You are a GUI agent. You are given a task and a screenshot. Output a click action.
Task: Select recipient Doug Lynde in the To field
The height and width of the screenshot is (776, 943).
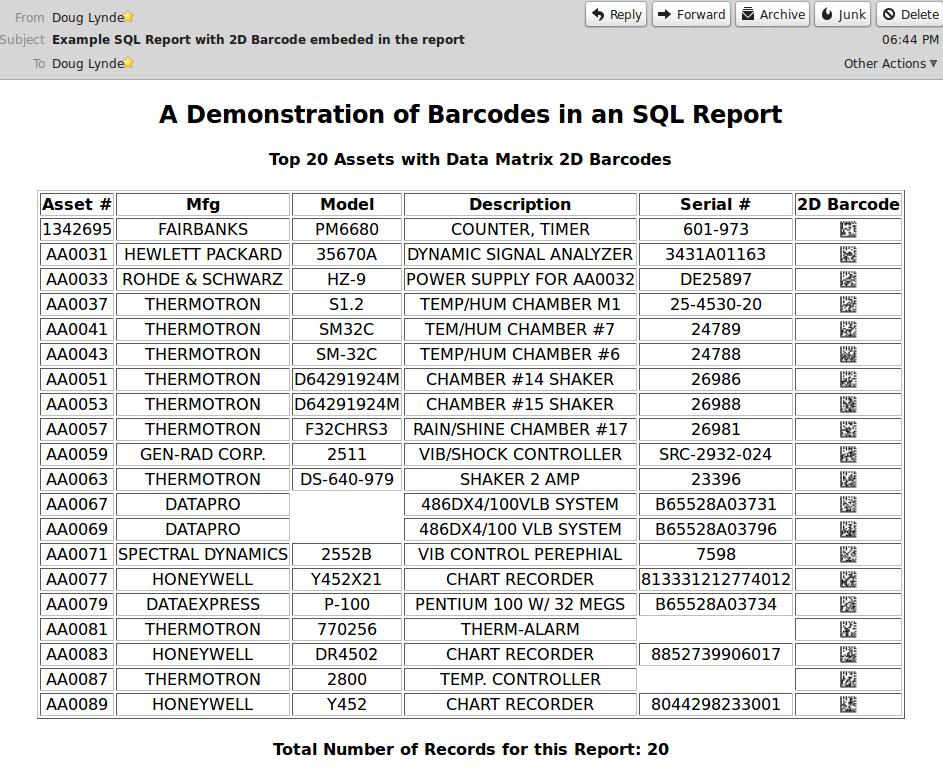click(x=89, y=63)
